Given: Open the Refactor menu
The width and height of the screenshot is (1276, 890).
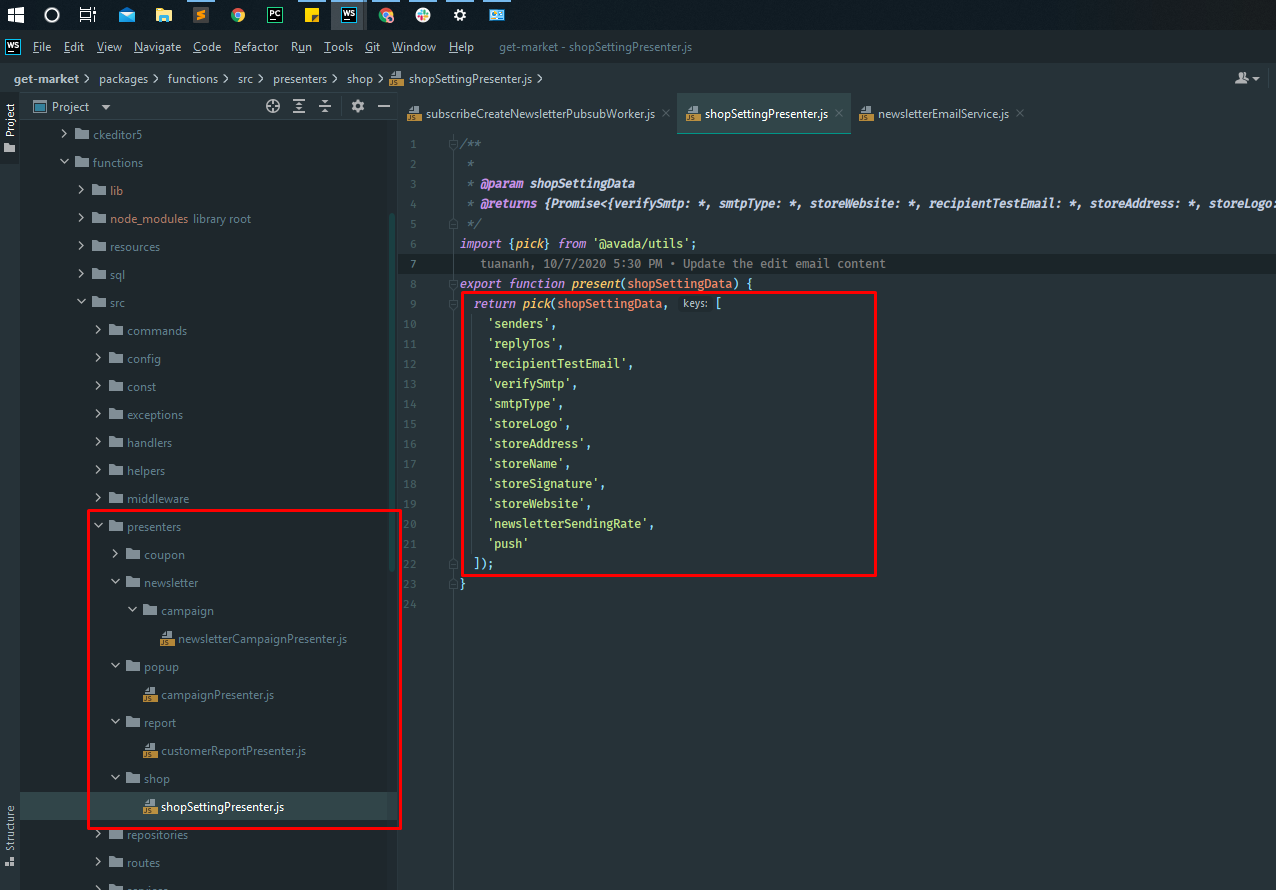Looking at the screenshot, I should tap(256, 47).
